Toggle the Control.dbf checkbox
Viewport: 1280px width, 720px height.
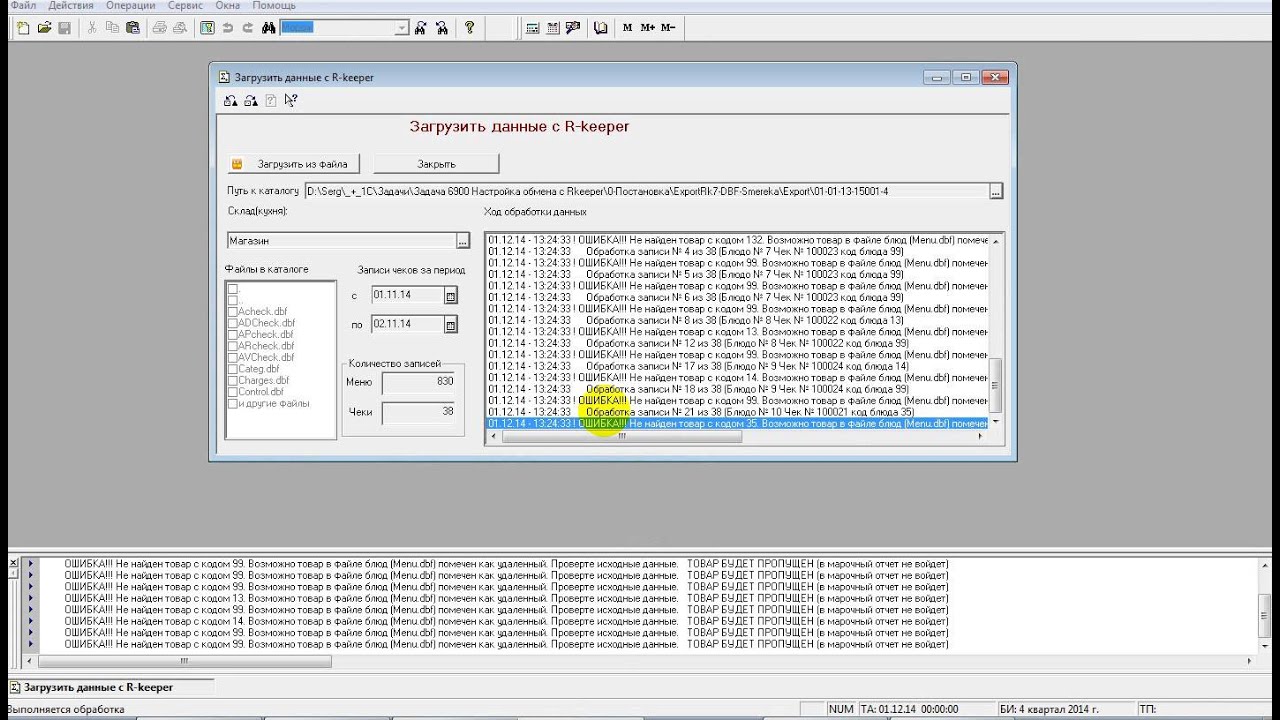coord(233,392)
